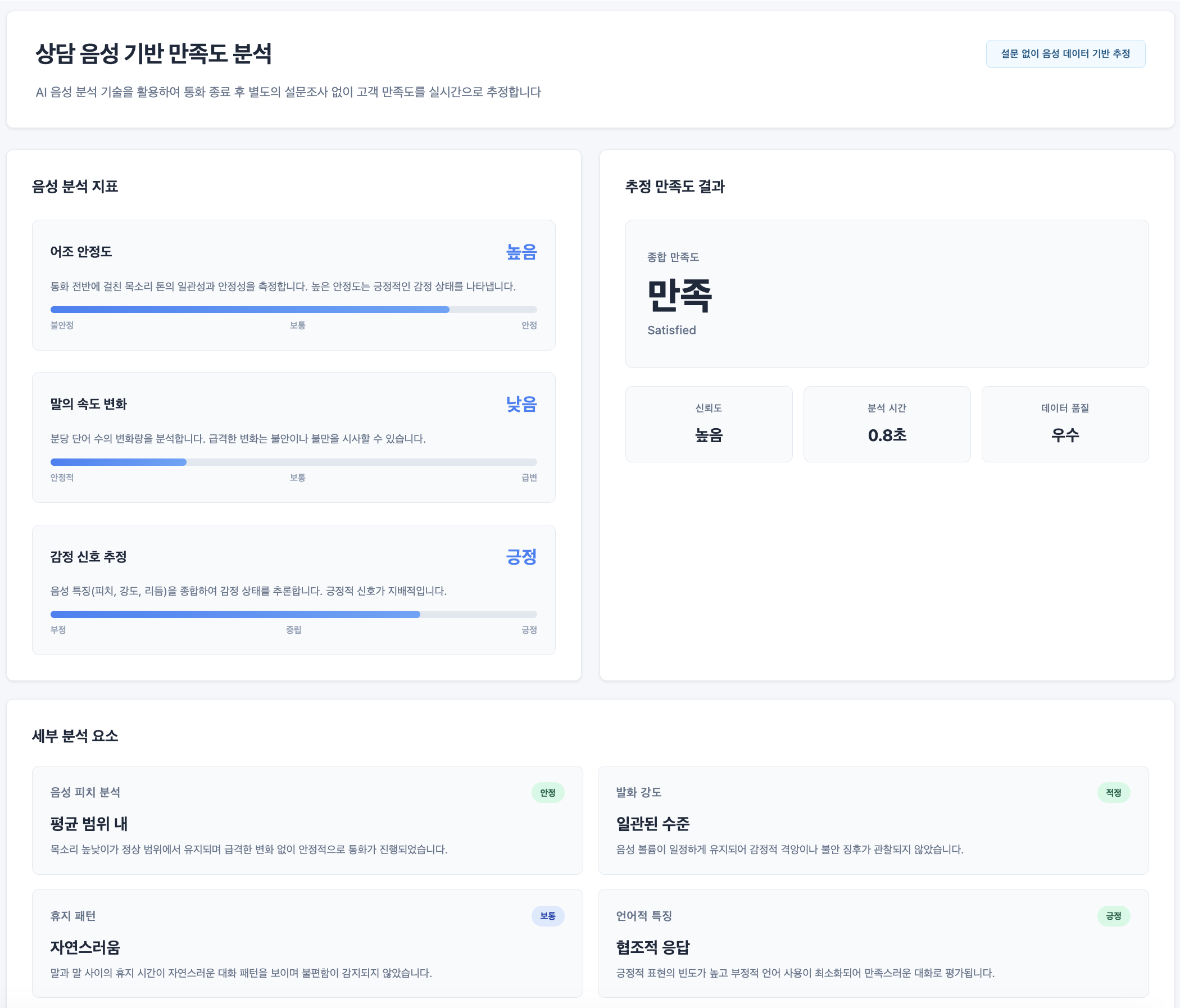Click the 감정 신호 추정 progress bar
This screenshot has height=1008, width=1180.
pos(293,615)
